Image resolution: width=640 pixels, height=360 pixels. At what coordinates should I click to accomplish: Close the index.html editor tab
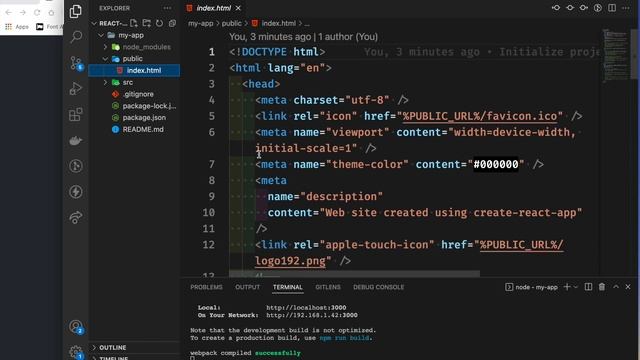(x=238, y=8)
